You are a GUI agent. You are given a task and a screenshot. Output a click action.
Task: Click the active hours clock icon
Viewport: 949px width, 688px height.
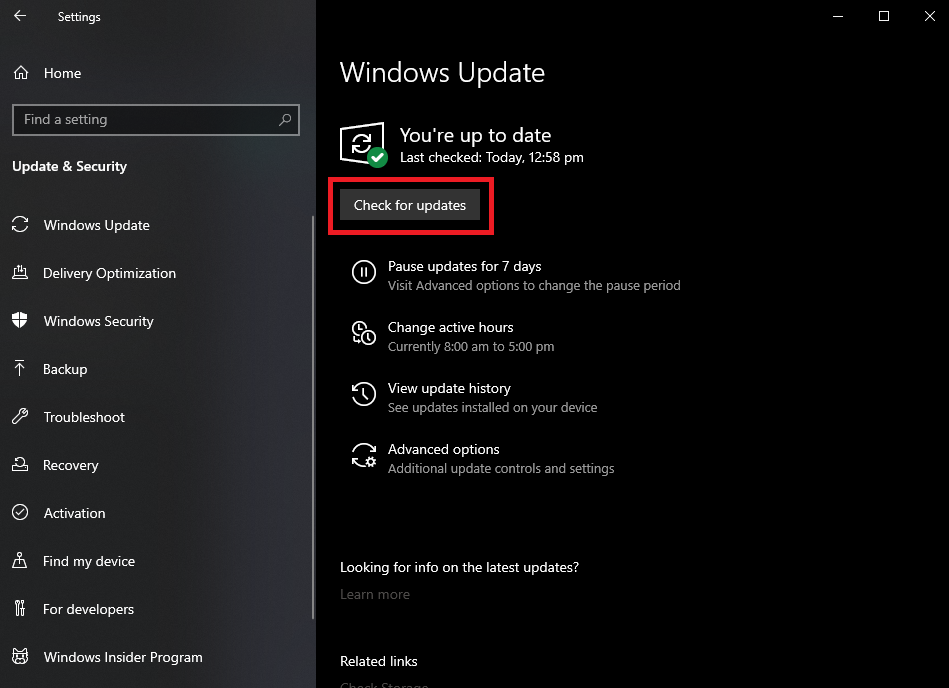(364, 333)
